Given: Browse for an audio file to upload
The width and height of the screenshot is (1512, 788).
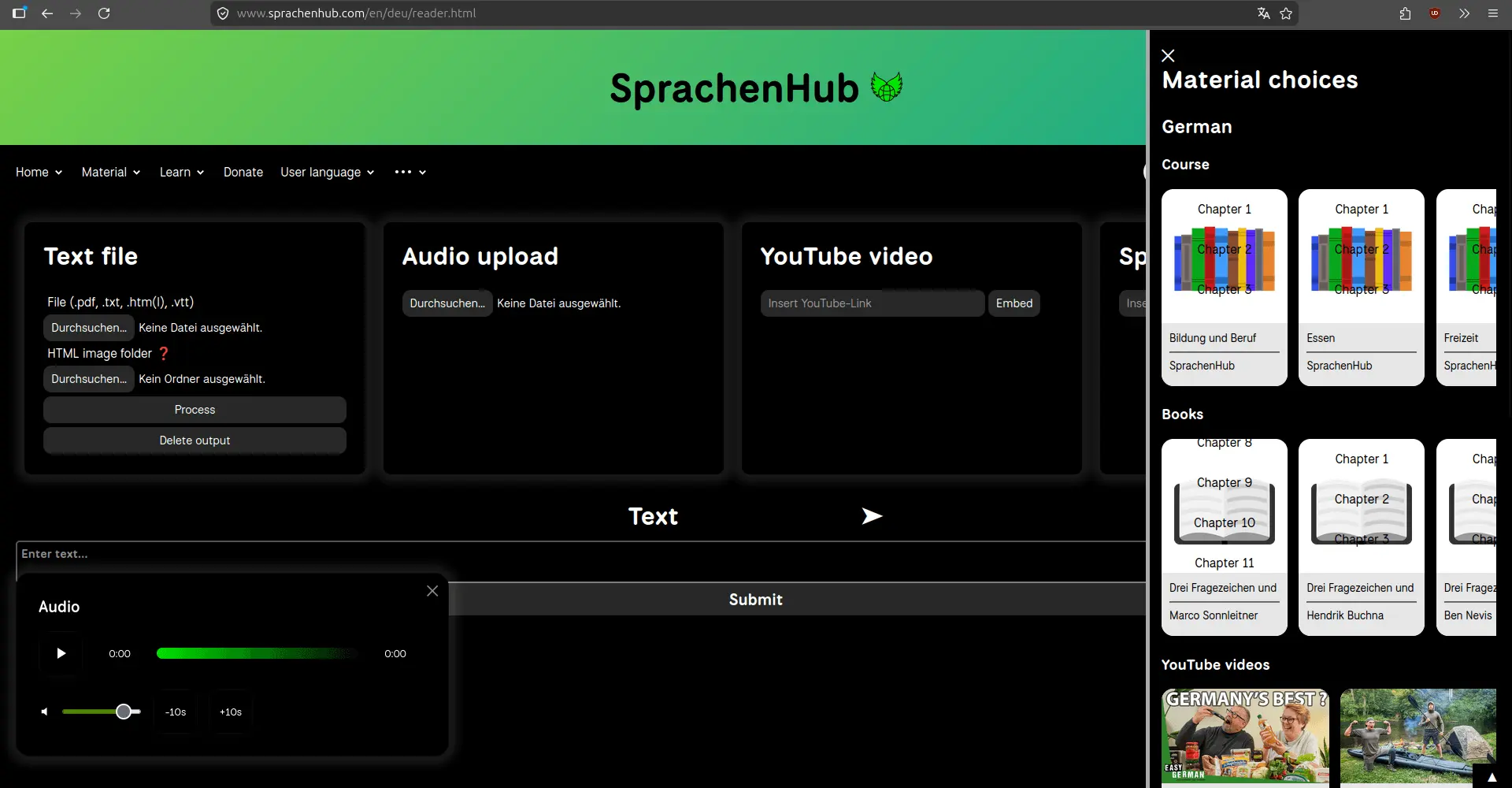Looking at the screenshot, I should (447, 303).
